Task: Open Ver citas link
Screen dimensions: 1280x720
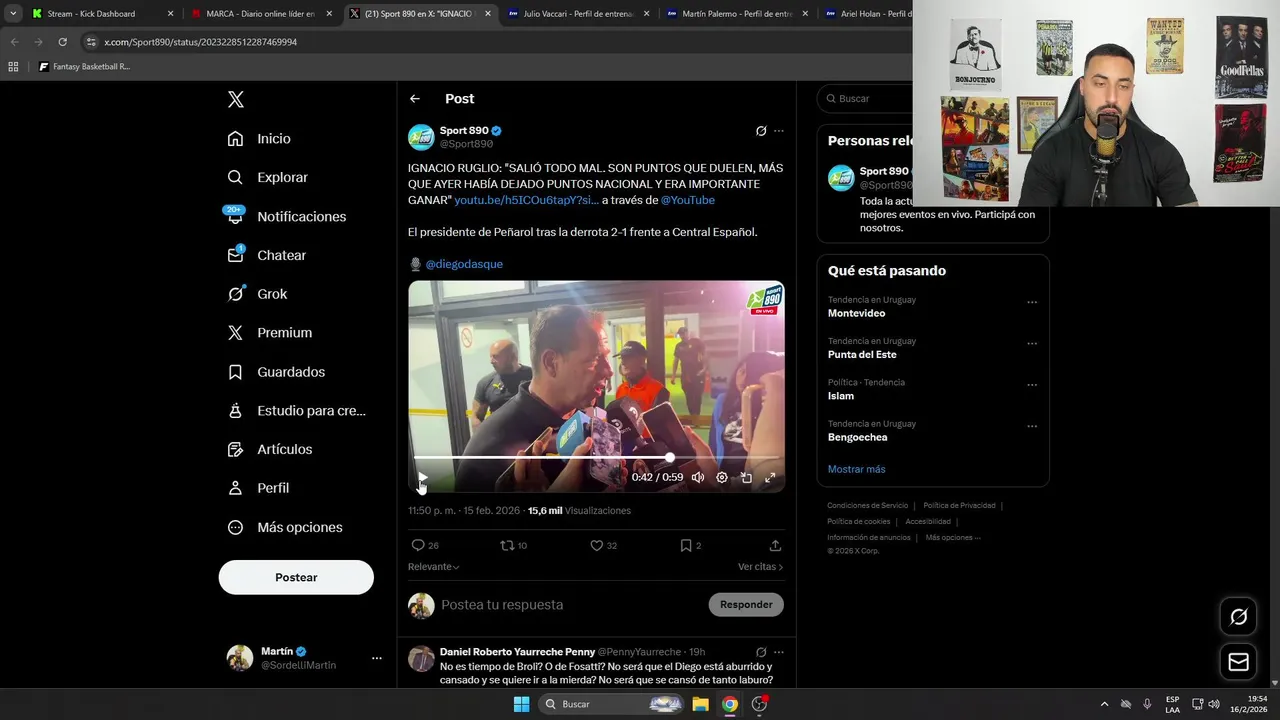Action: pyautogui.click(x=760, y=567)
